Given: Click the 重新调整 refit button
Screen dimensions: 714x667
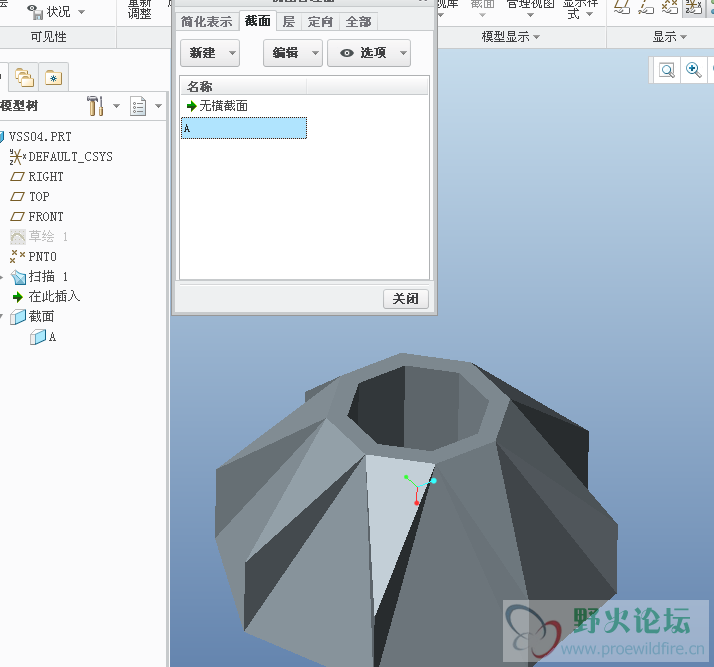Looking at the screenshot, I should [x=139, y=9].
